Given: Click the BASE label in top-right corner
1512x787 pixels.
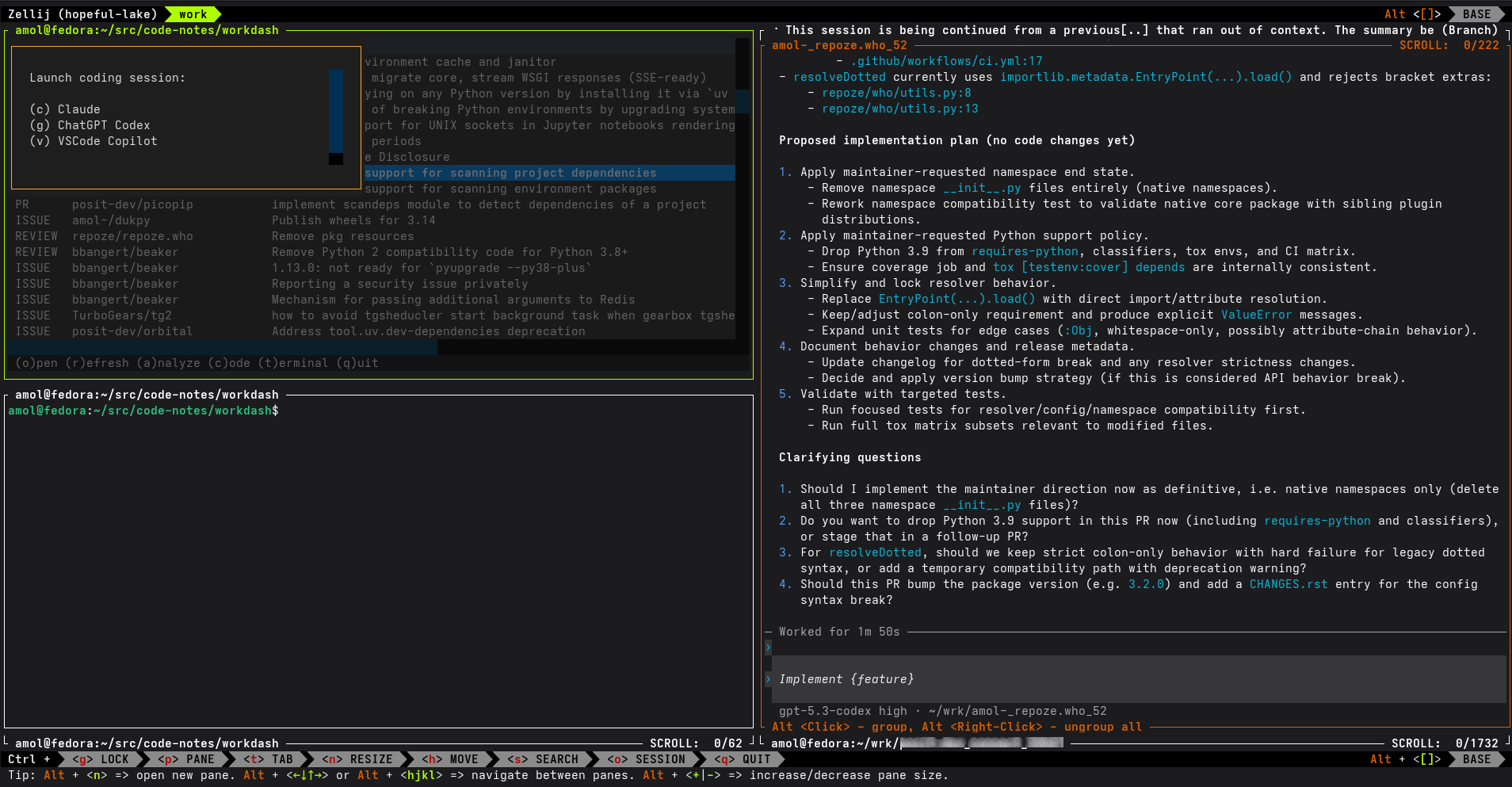Looking at the screenshot, I should [x=1476, y=14].
